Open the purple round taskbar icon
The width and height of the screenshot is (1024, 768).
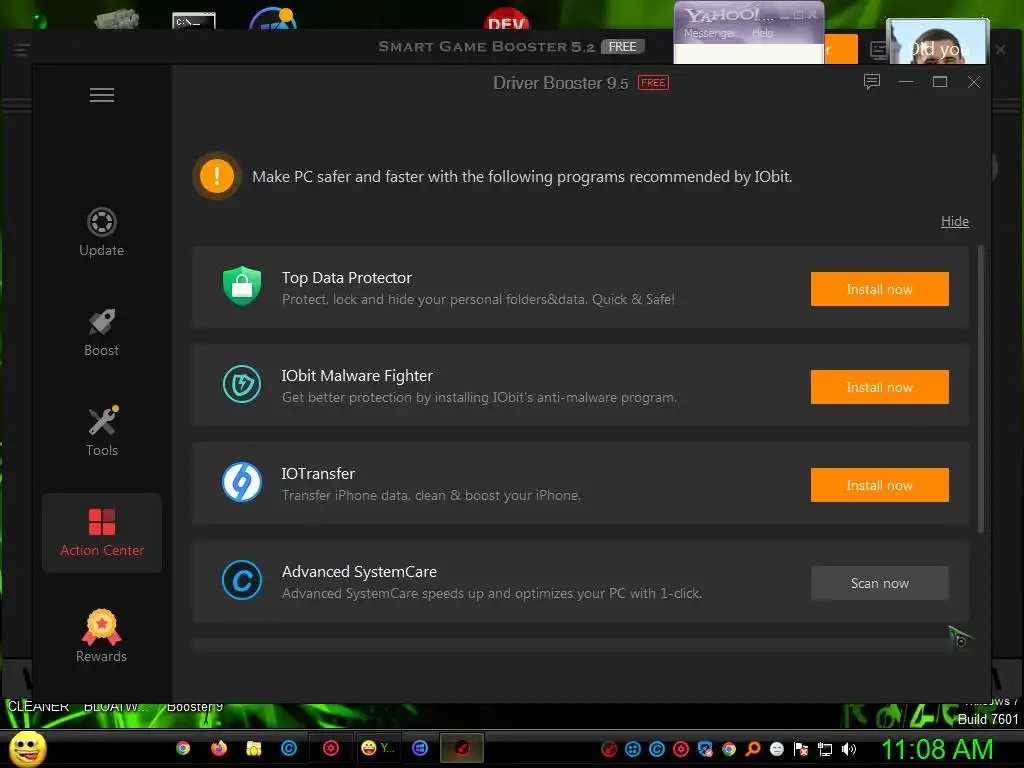tap(420, 748)
